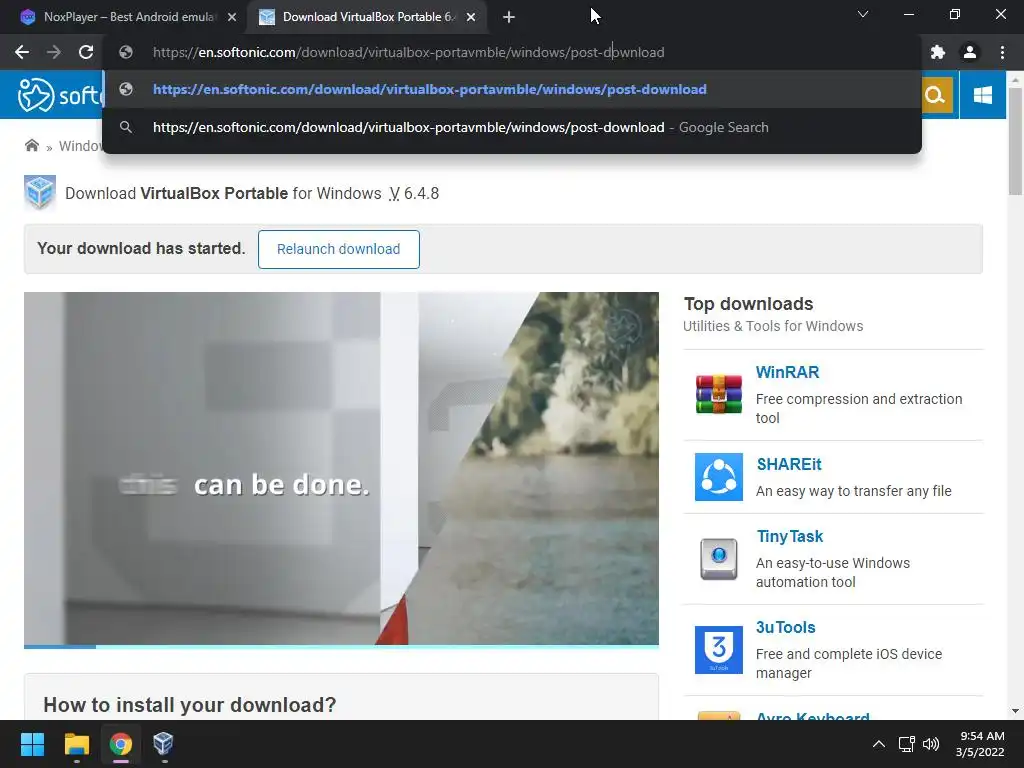The width and height of the screenshot is (1024, 768).
Task: Click the 3uTools icon
Action: [x=718, y=650]
